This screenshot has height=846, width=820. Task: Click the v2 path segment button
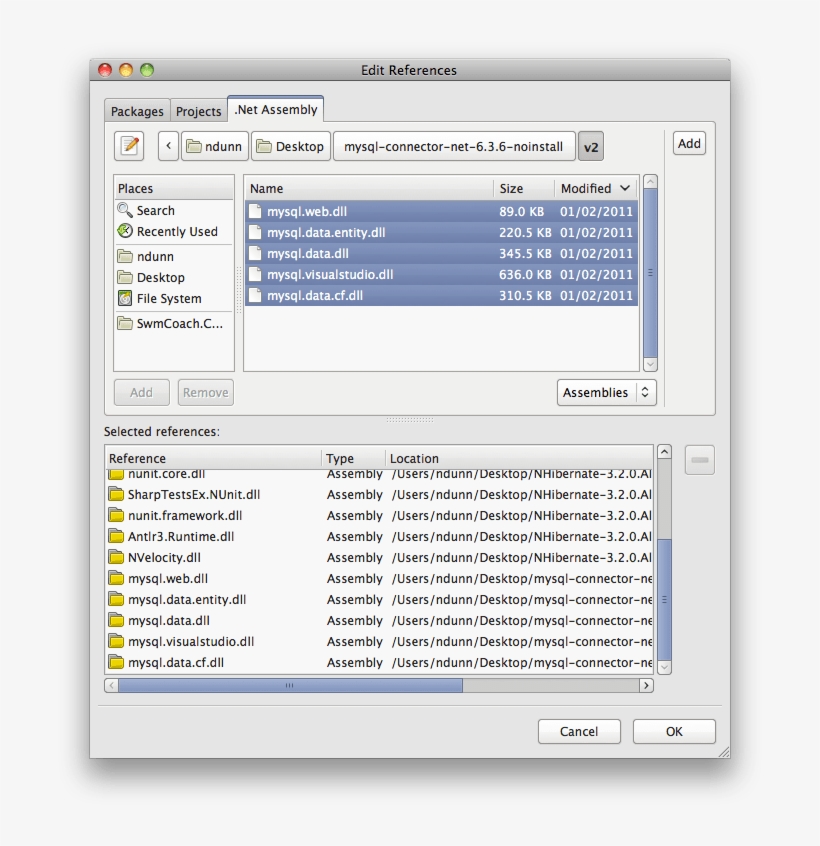pyautogui.click(x=591, y=147)
